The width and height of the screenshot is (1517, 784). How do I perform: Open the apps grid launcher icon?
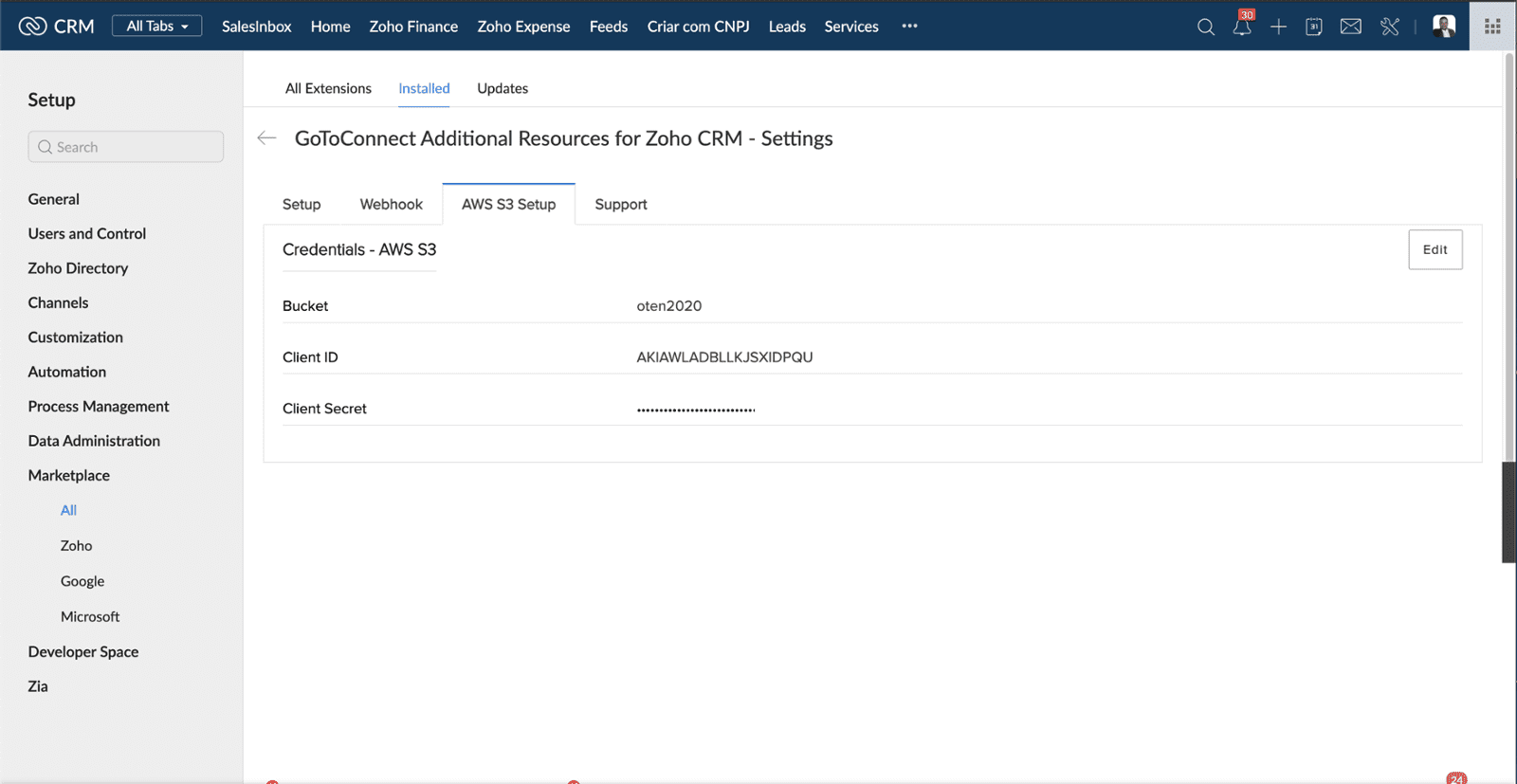click(1492, 27)
